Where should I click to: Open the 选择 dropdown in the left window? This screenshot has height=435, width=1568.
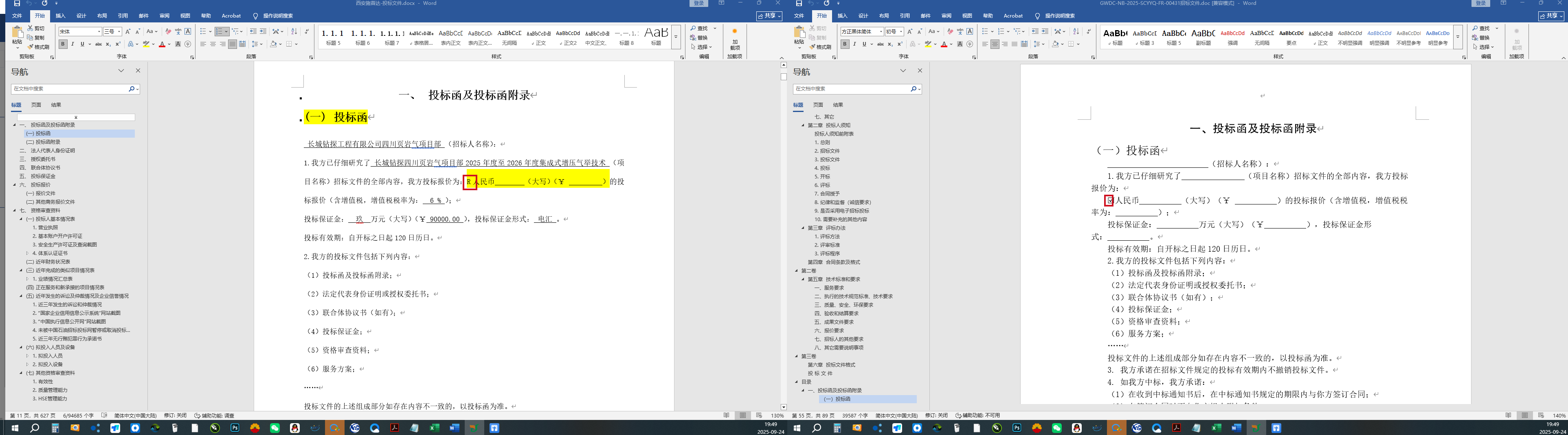tap(701, 47)
